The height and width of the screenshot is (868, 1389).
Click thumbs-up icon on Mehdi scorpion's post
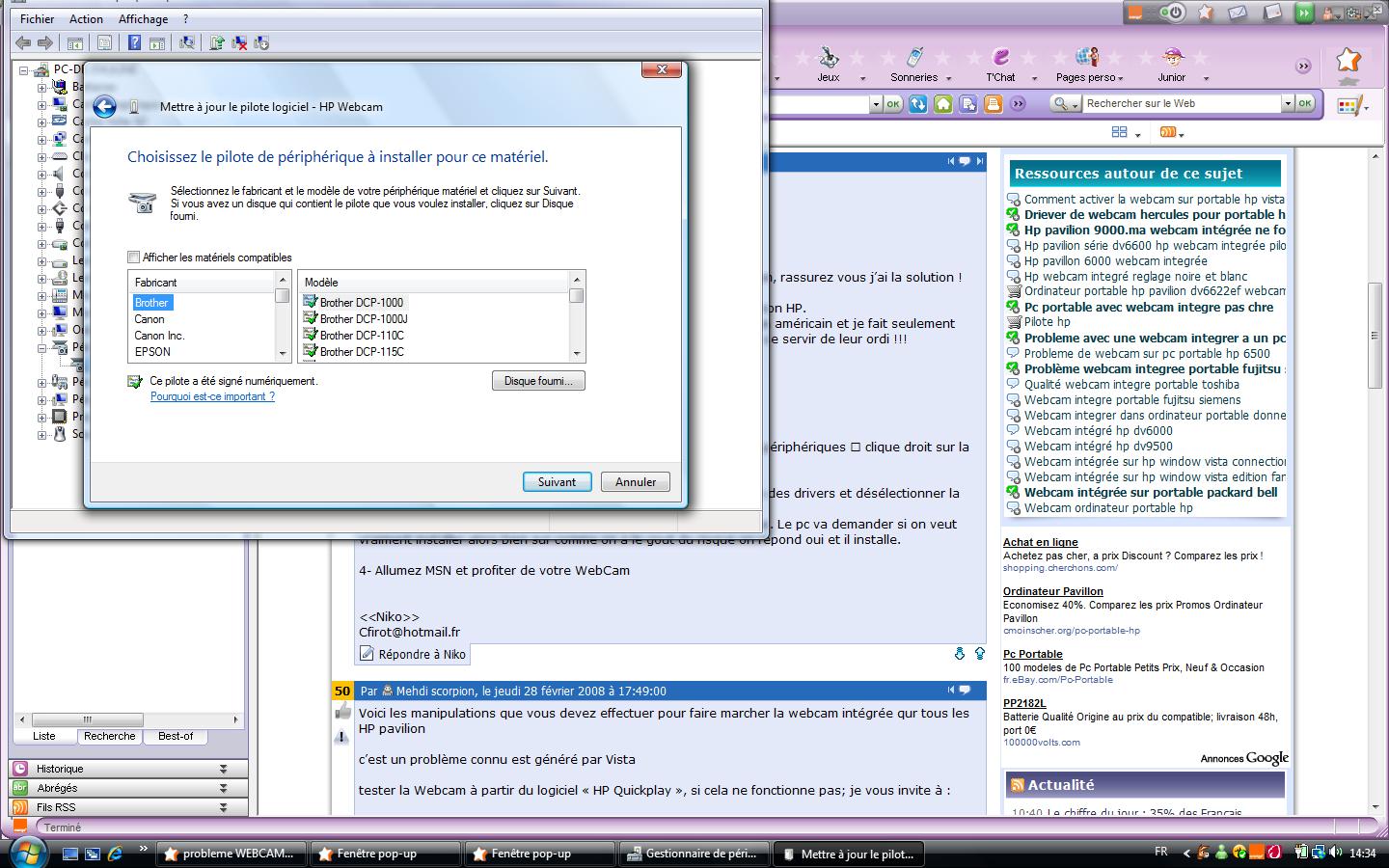point(342,713)
